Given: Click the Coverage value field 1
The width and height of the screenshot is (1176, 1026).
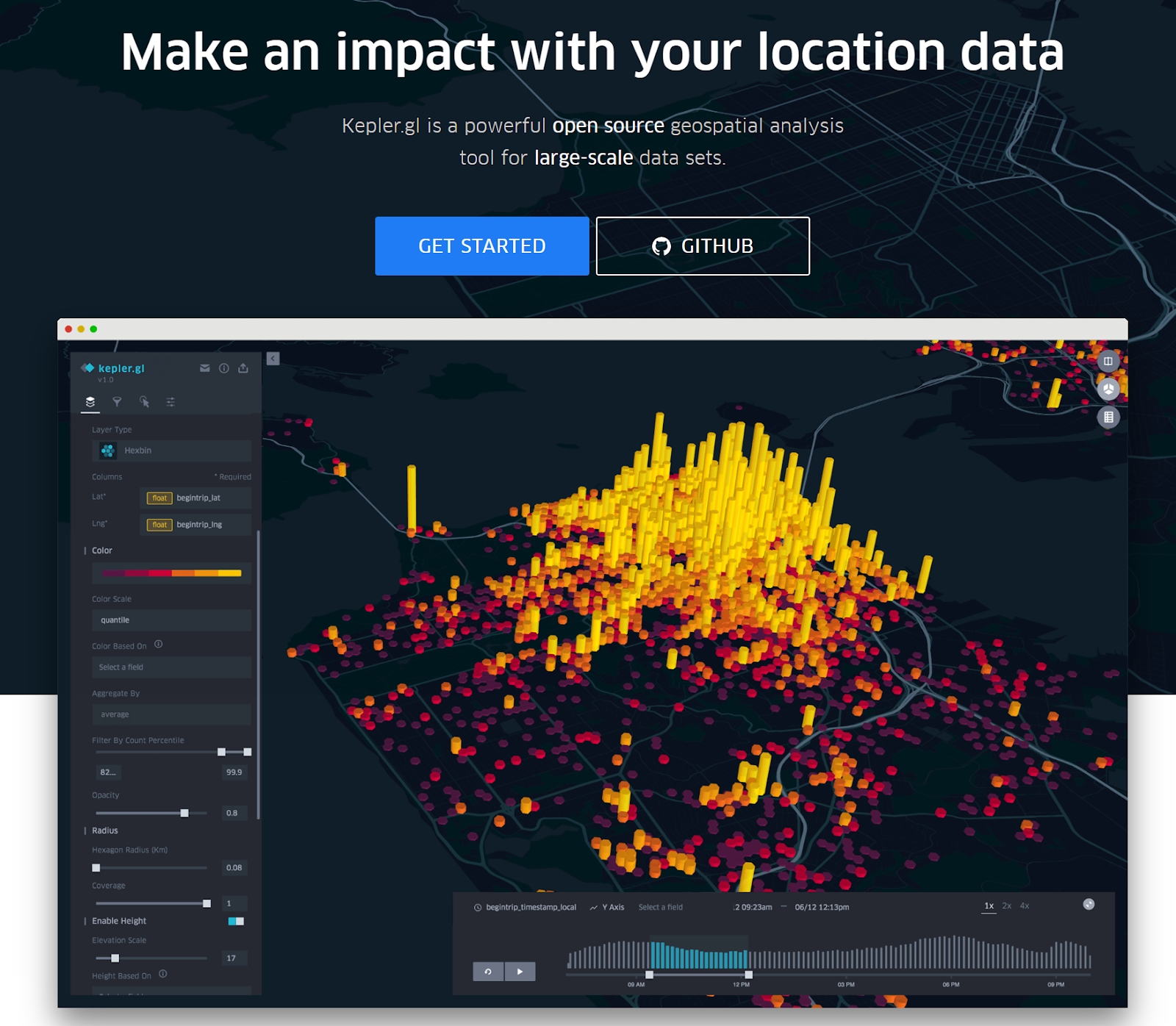Looking at the screenshot, I should tap(234, 903).
